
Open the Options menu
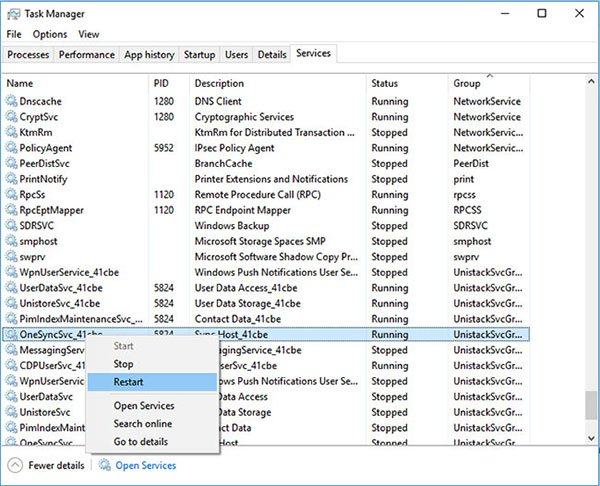[x=49, y=34]
